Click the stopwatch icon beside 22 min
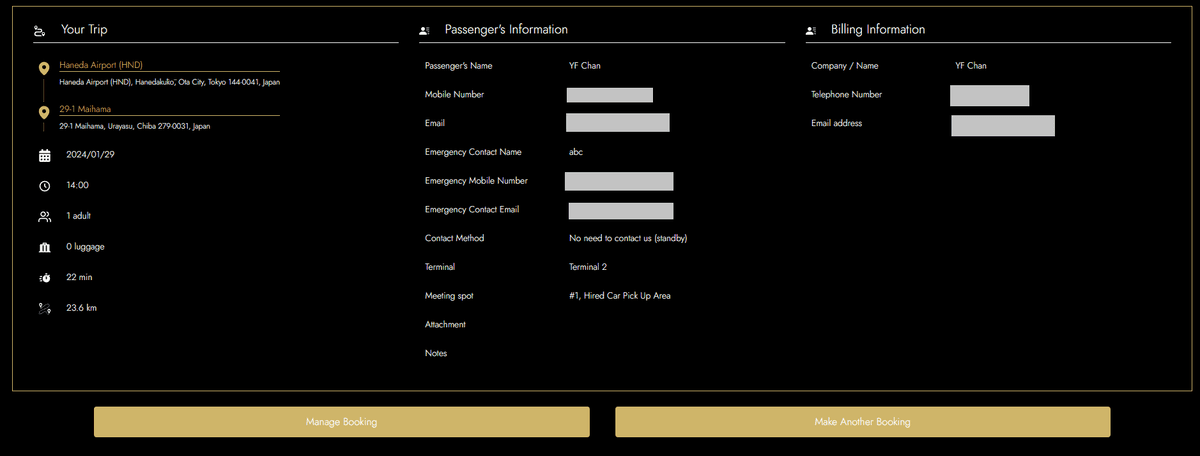 pyautogui.click(x=44, y=277)
